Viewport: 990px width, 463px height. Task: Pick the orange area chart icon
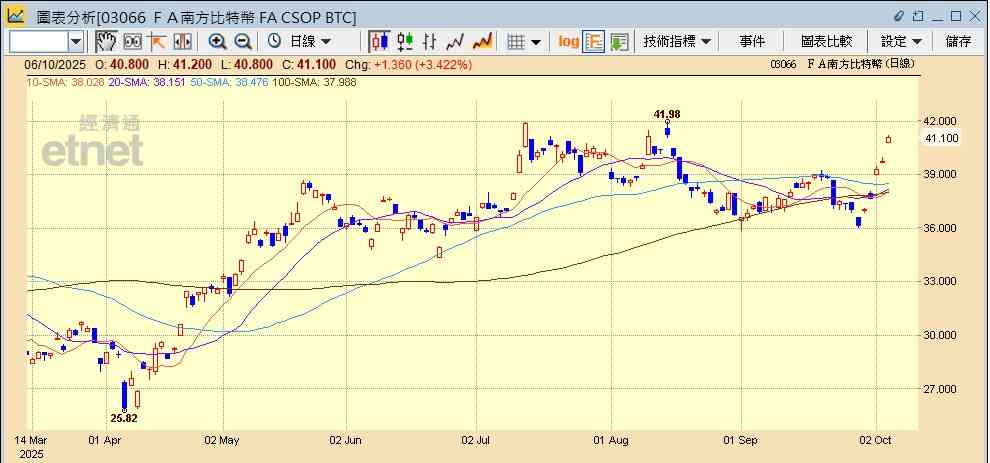[482, 41]
